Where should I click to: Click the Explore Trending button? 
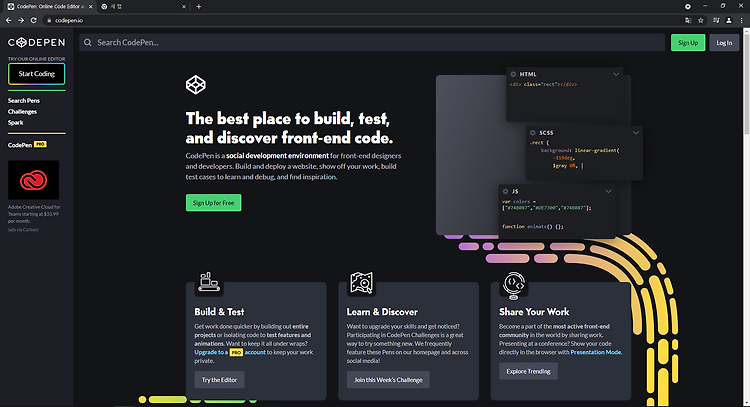click(528, 371)
